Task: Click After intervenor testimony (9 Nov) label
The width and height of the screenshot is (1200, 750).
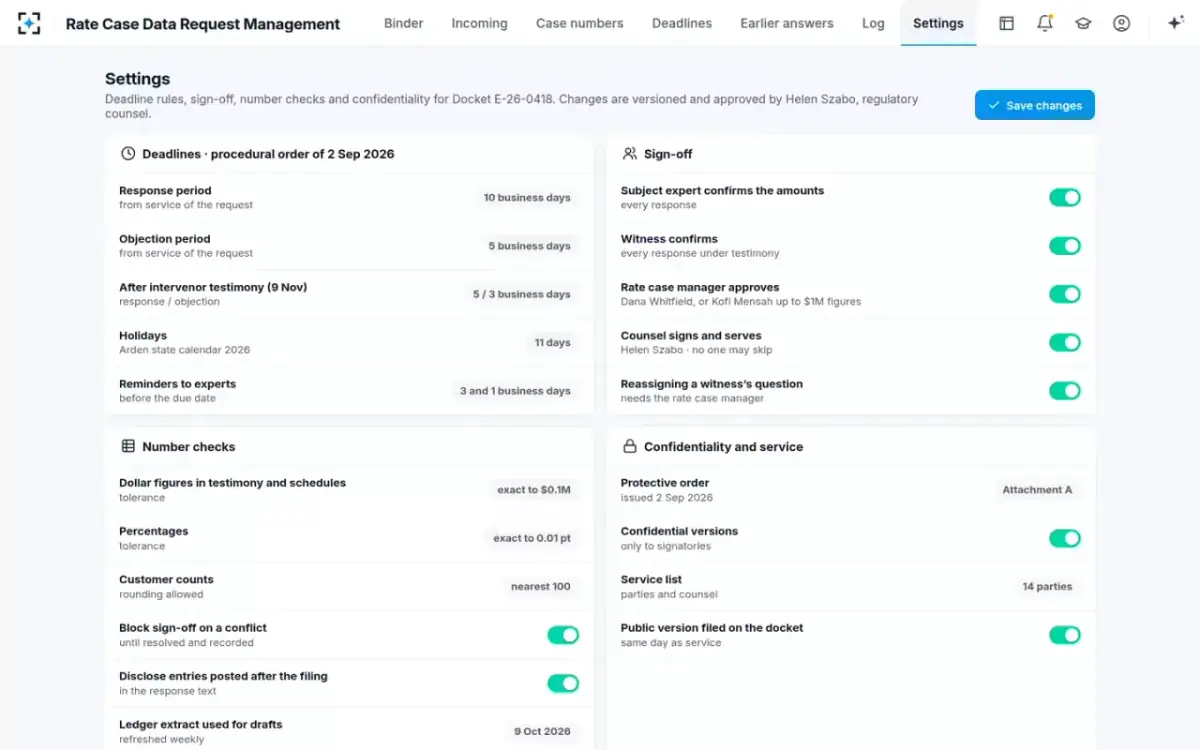Action: click(x=213, y=287)
